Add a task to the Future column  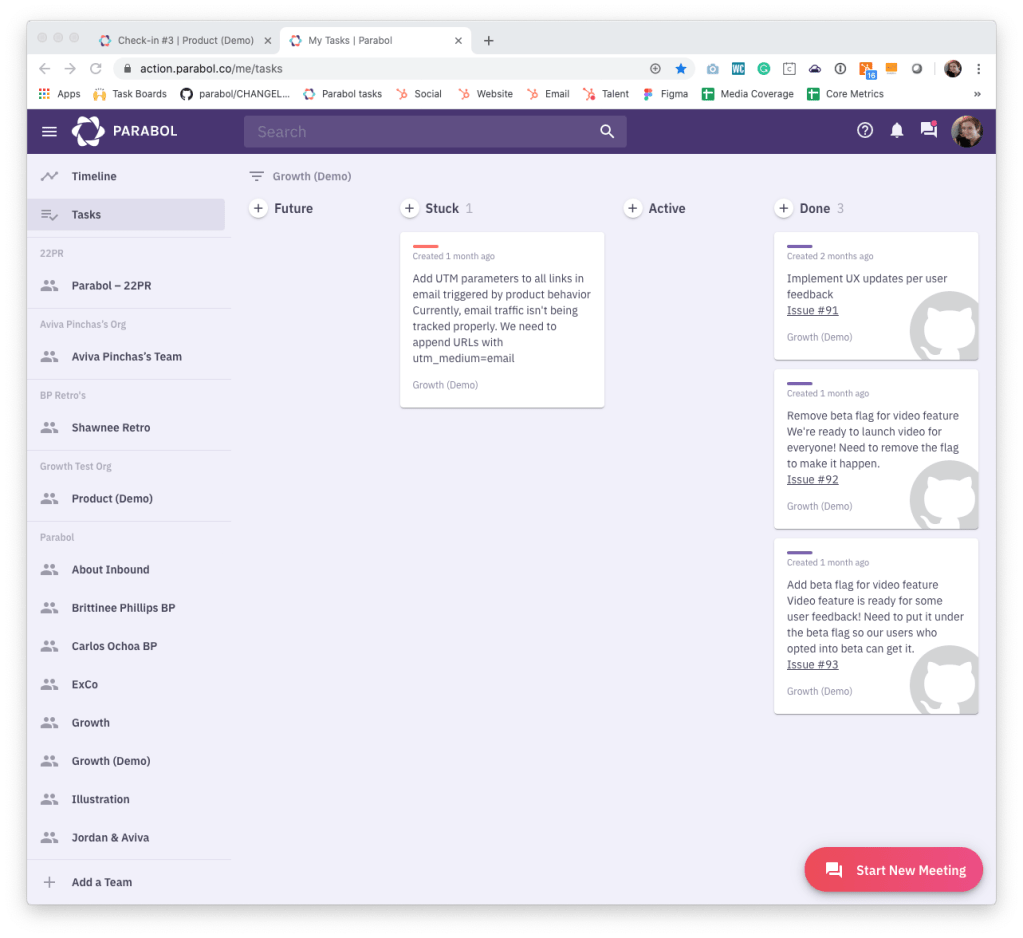pos(258,208)
